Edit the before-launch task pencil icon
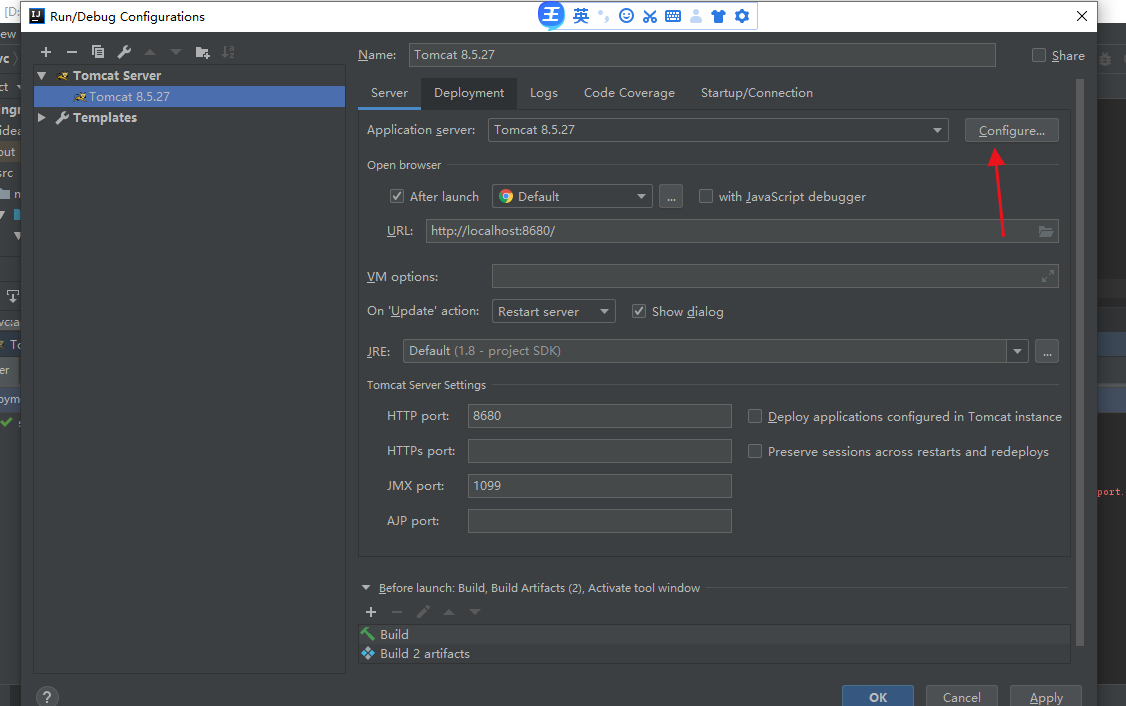Viewport: 1126px width, 706px height. (423, 612)
